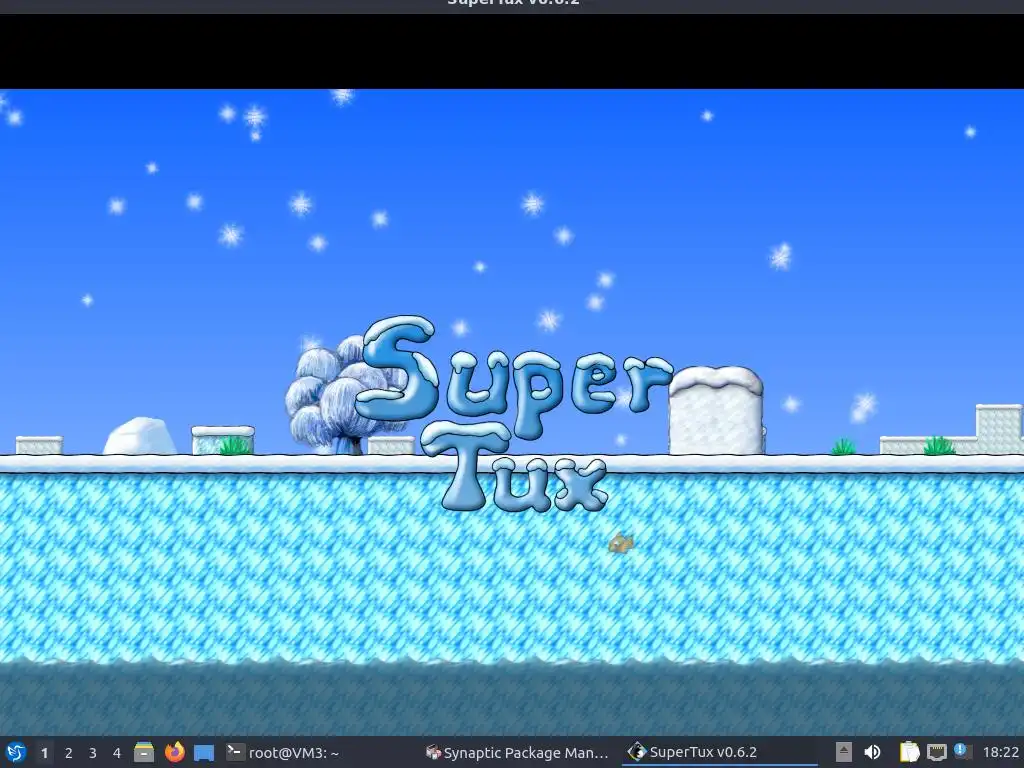1024x768 pixels.
Task: Open the clipboard manager tray icon
Action: (909, 752)
